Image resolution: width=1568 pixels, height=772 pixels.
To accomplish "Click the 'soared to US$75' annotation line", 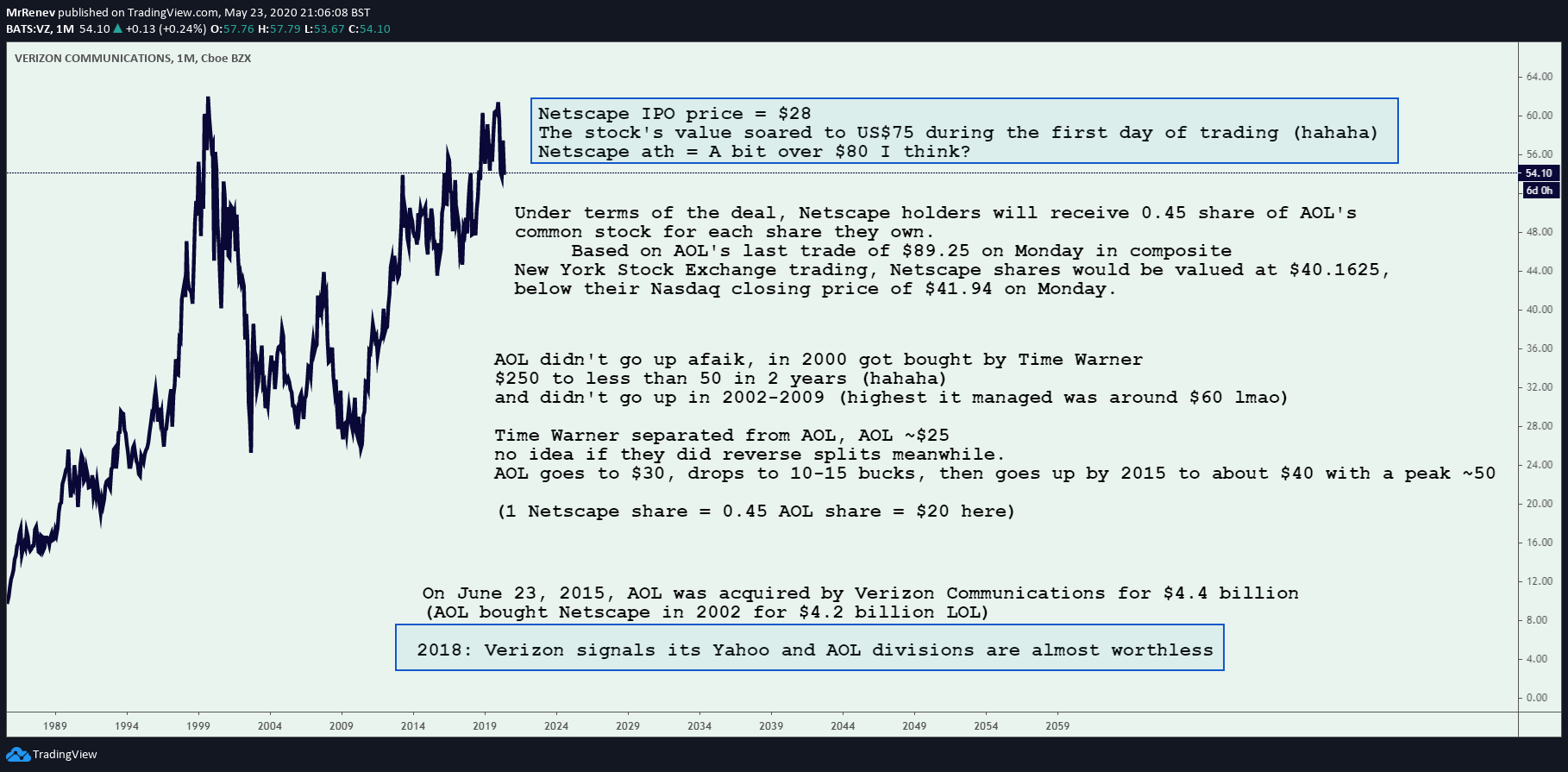I will click(958, 133).
